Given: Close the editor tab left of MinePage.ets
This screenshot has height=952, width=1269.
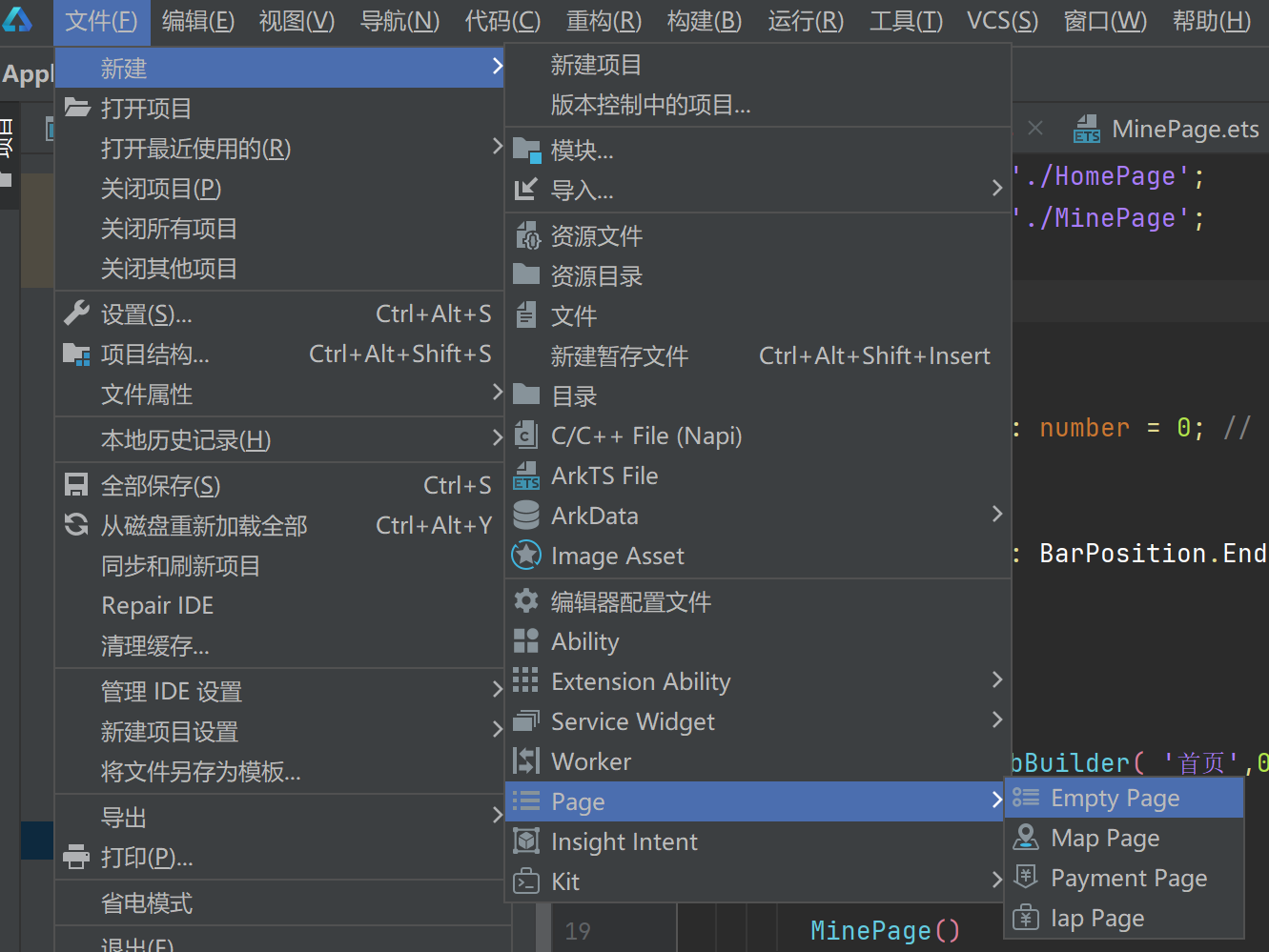Looking at the screenshot, I should pos(1035,128).
